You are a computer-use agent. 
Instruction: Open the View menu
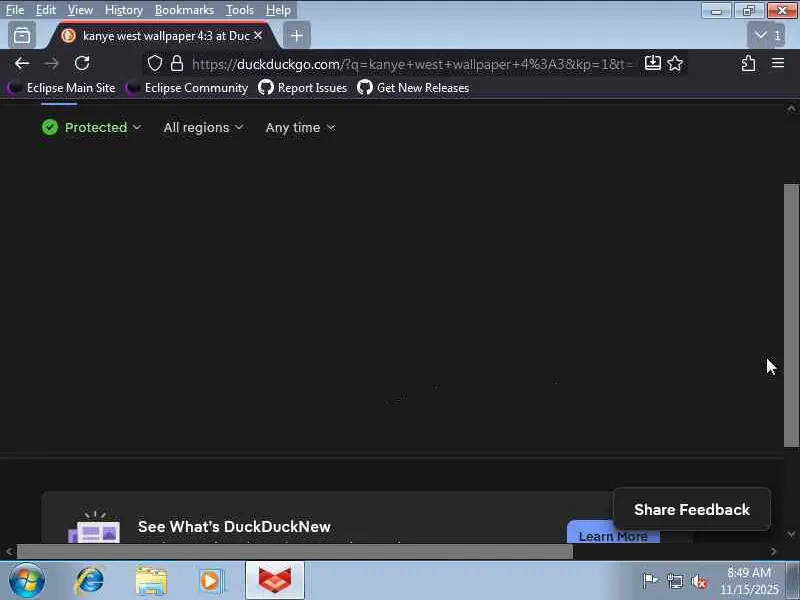coord(80,10)
